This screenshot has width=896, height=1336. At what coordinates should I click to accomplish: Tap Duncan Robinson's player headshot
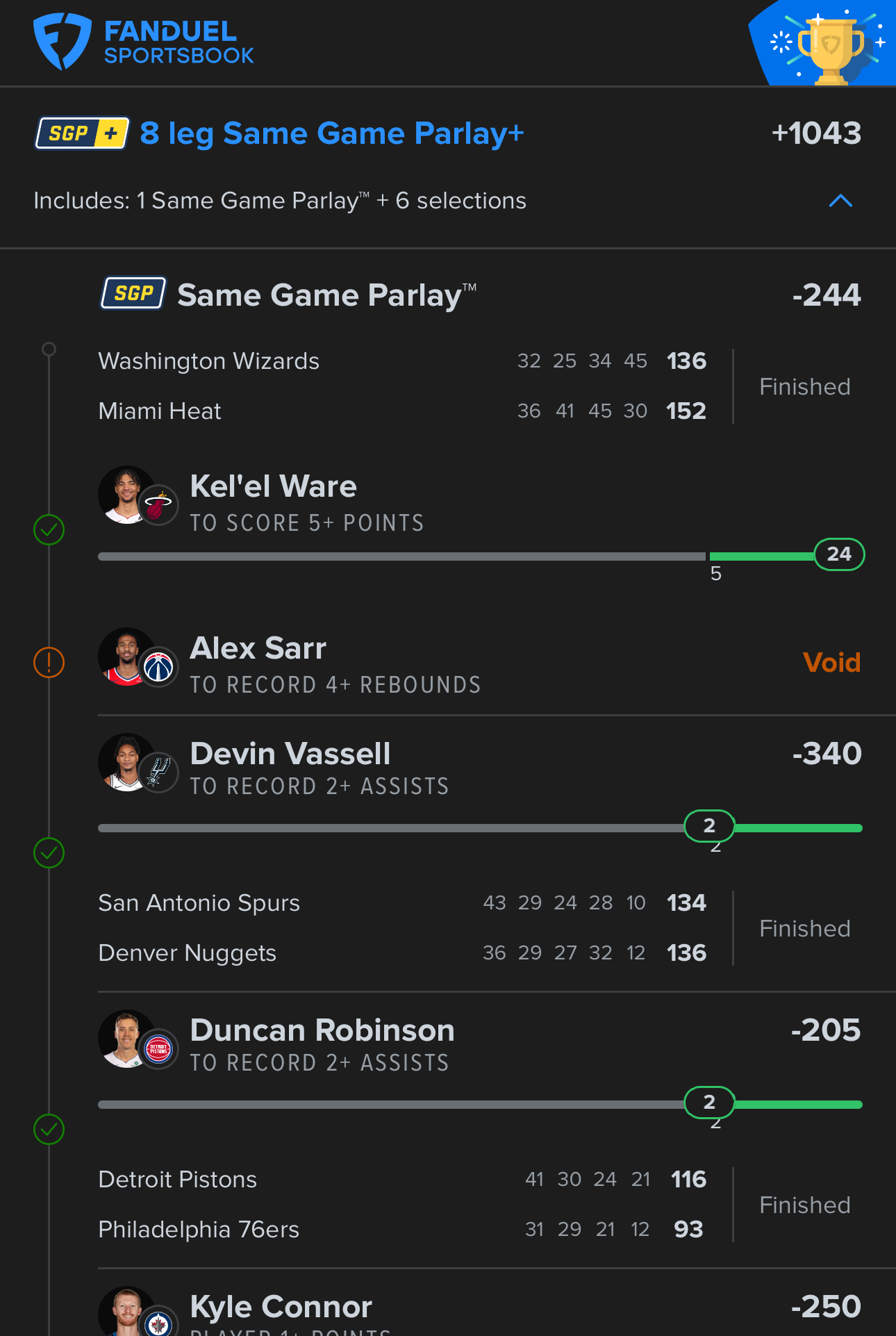tap(126, 1039)
